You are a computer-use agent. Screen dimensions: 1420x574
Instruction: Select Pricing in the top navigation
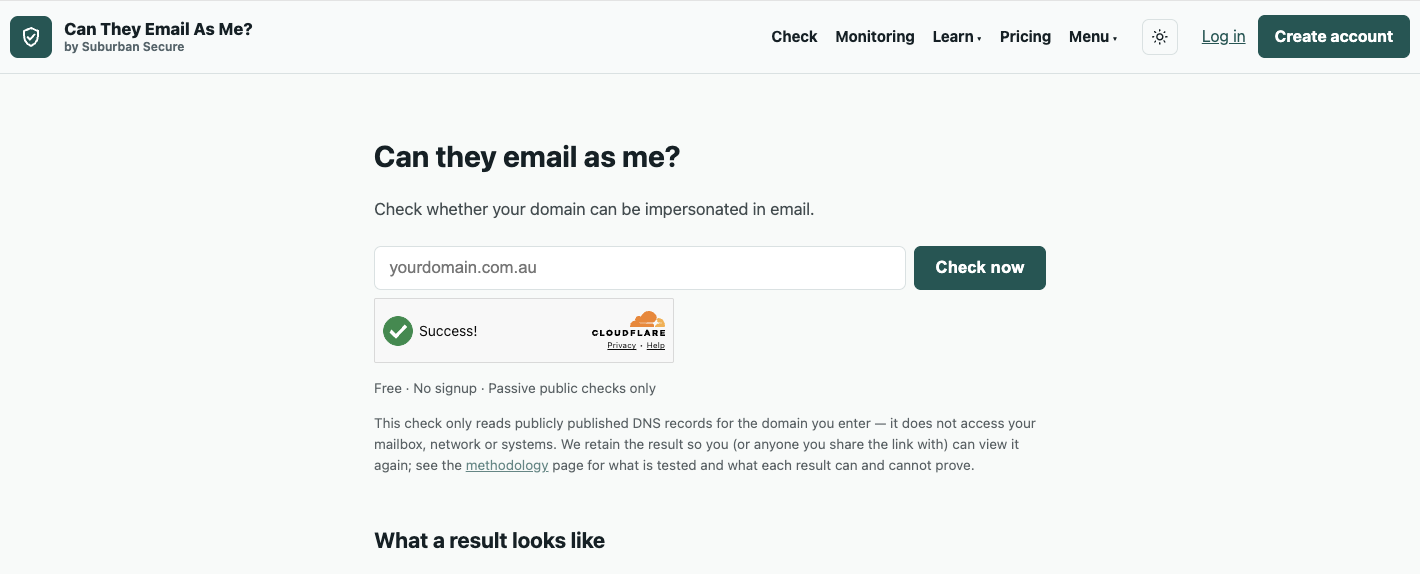point(1025,37)
